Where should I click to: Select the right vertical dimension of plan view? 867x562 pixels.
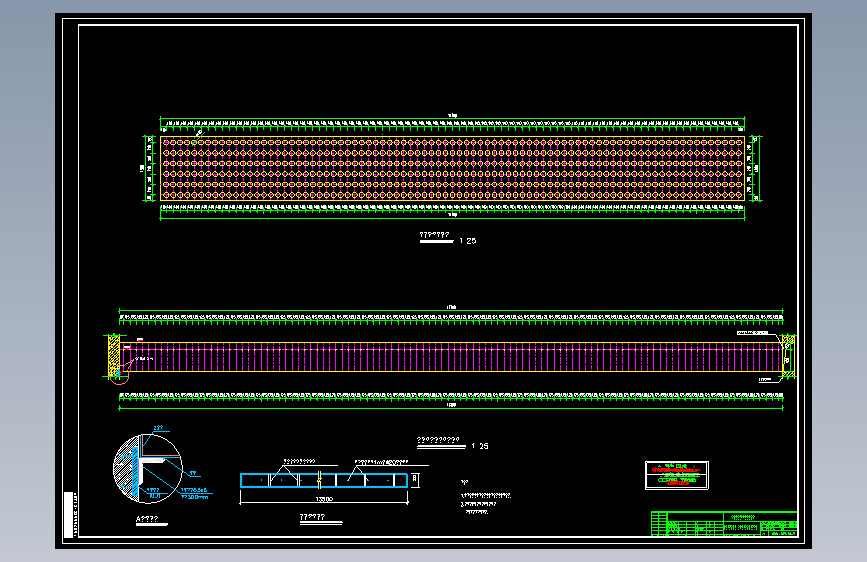tap(755, 168)
